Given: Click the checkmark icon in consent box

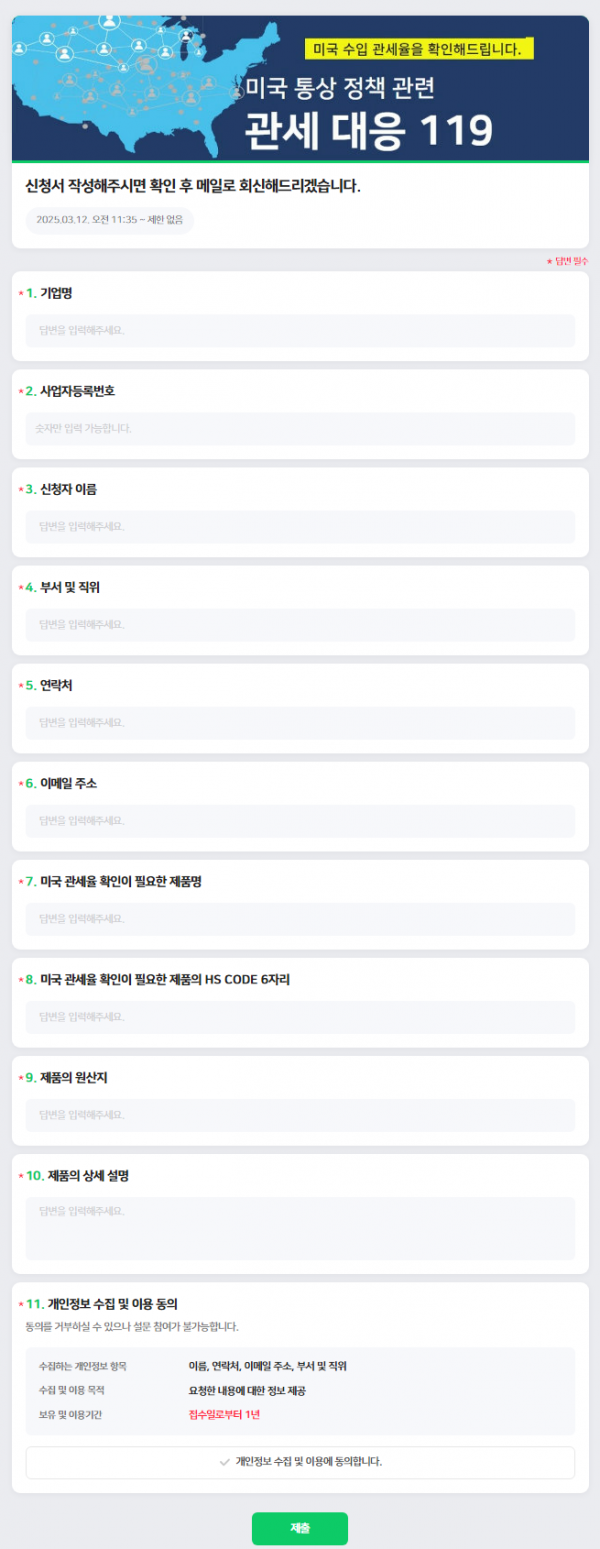Looking at the screenshot, I should coord(224,1462).
